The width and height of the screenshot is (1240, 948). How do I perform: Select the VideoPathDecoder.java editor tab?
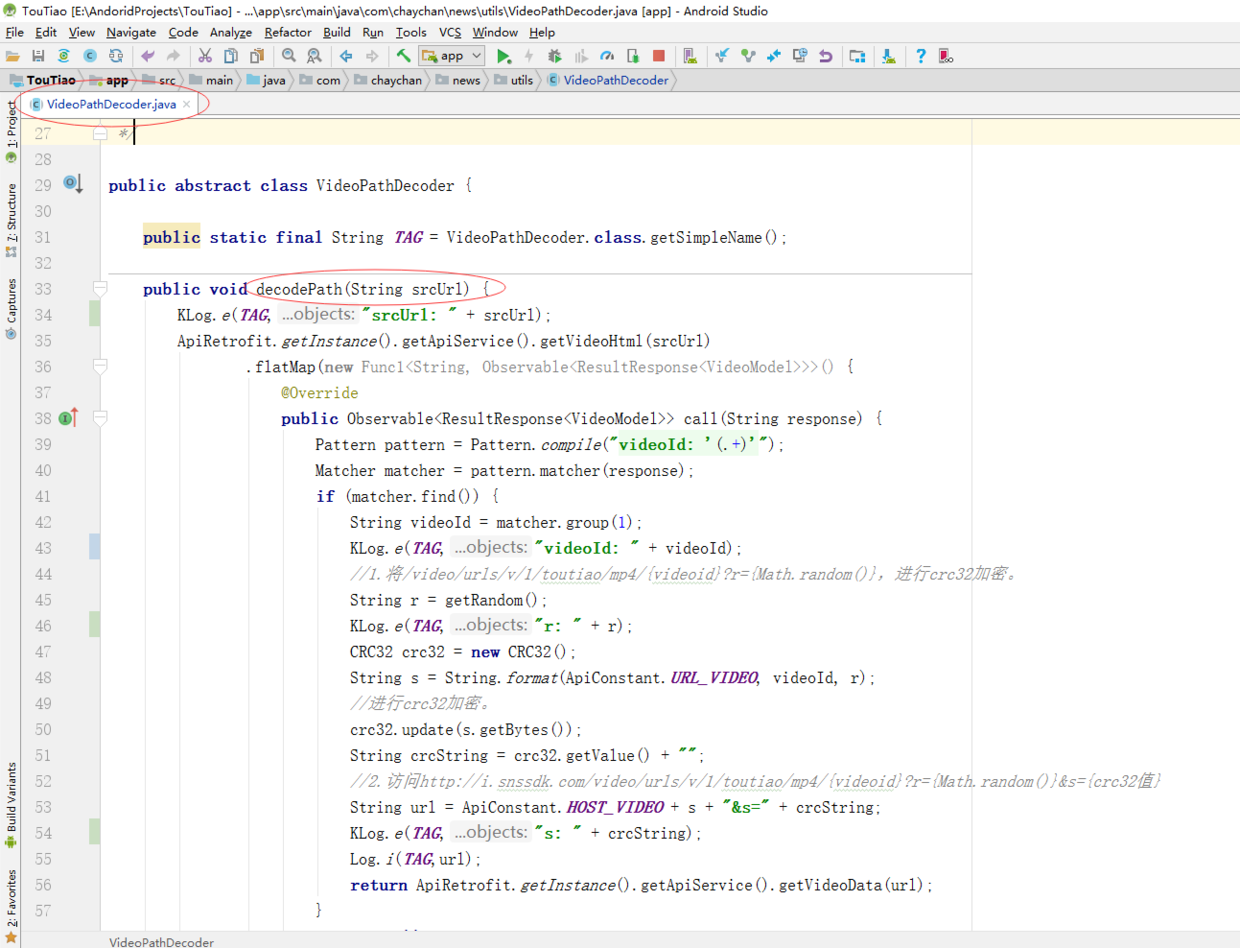[111, 104]
